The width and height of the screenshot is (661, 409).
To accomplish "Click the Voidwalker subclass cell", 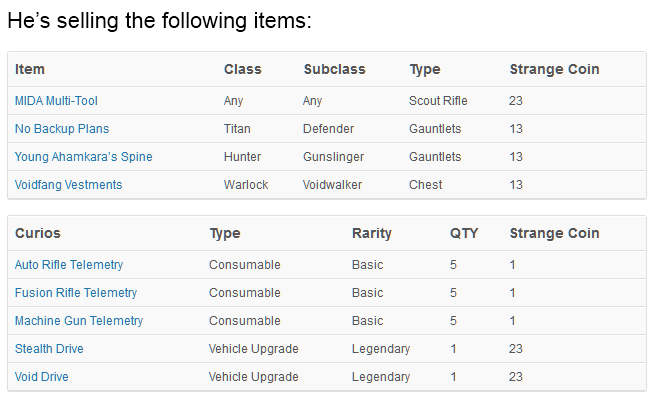I will [x=334, y=185].
